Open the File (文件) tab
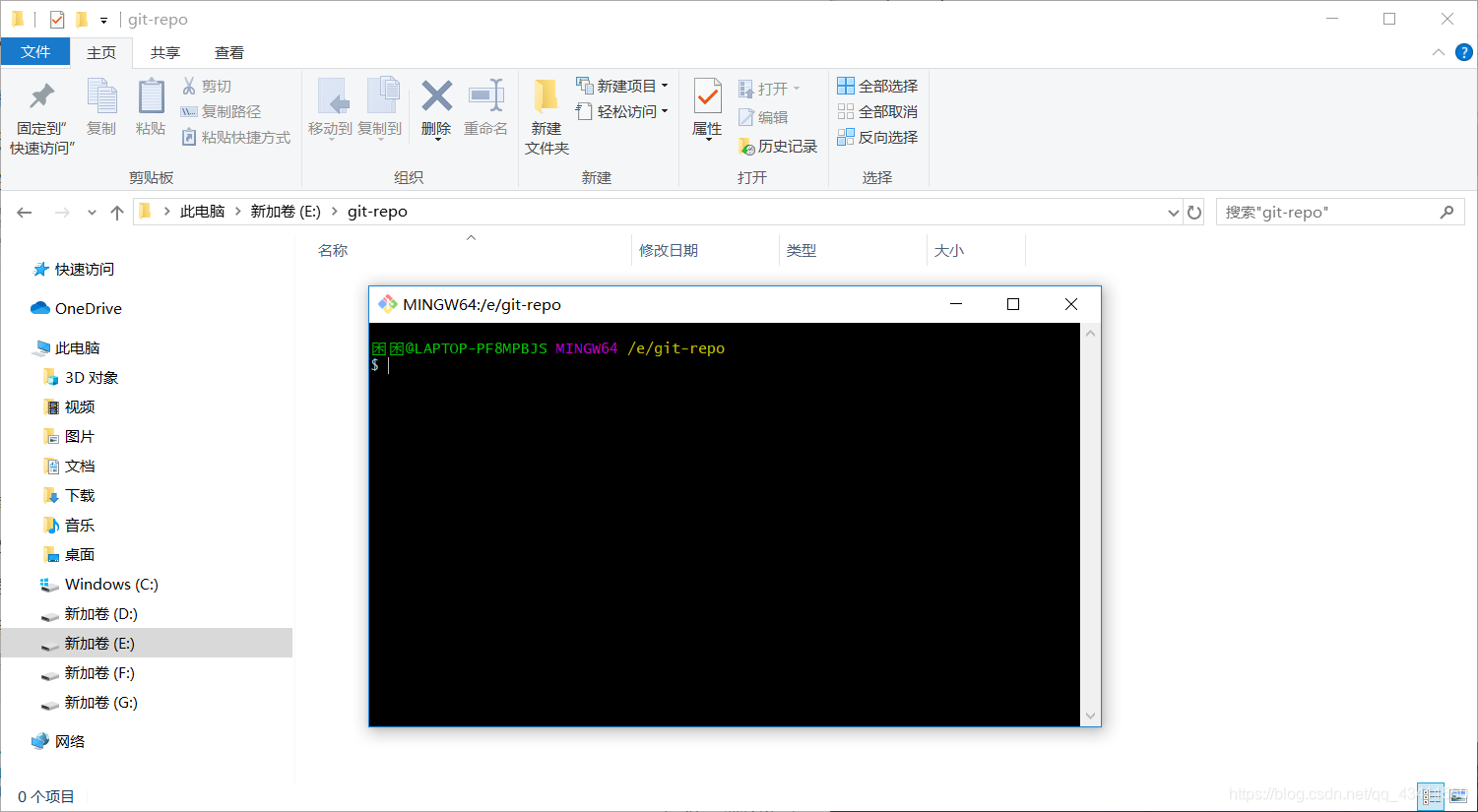 (x=35, y=52)
